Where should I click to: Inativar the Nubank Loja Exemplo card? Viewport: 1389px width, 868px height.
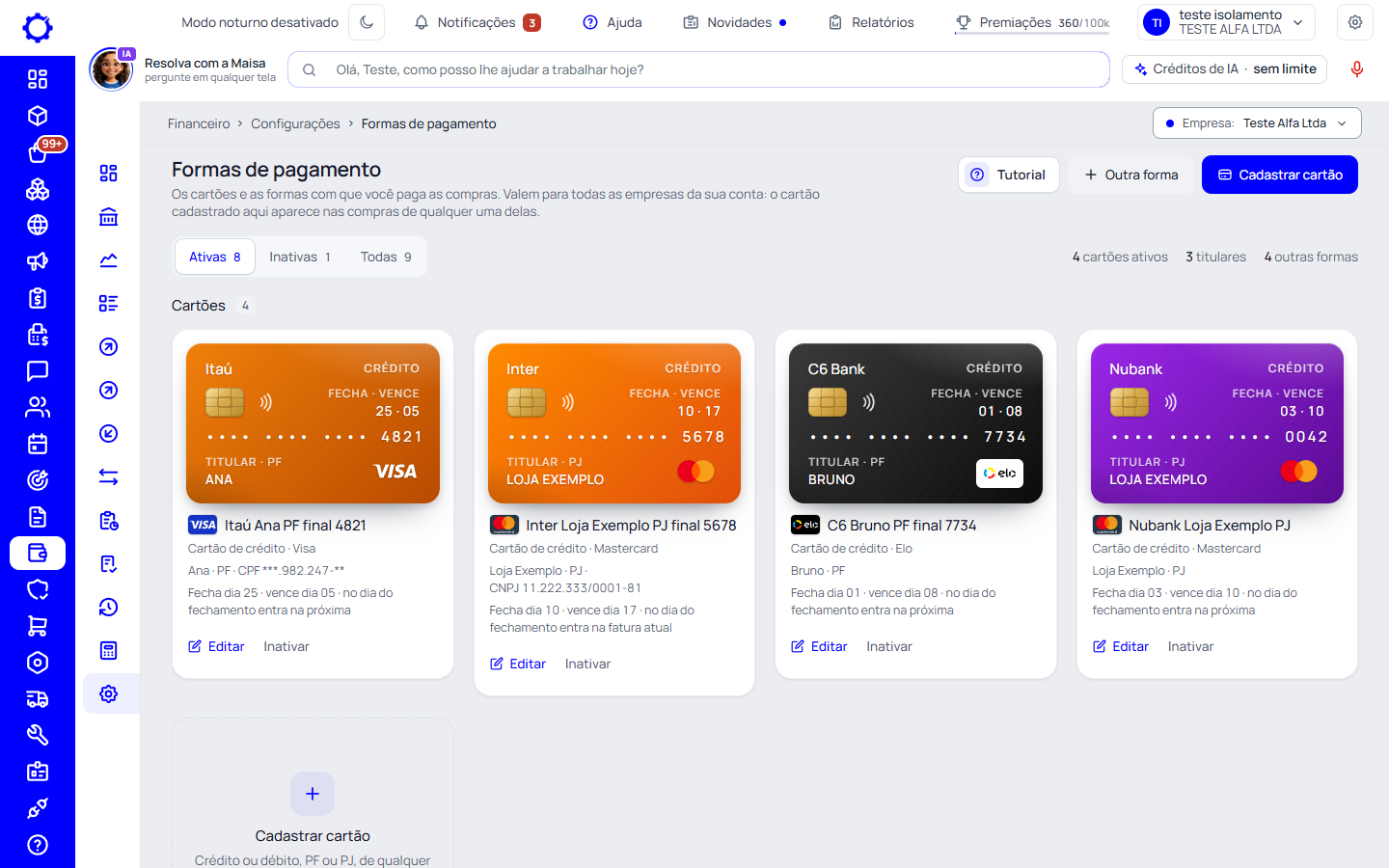(x=1190, y=646)
